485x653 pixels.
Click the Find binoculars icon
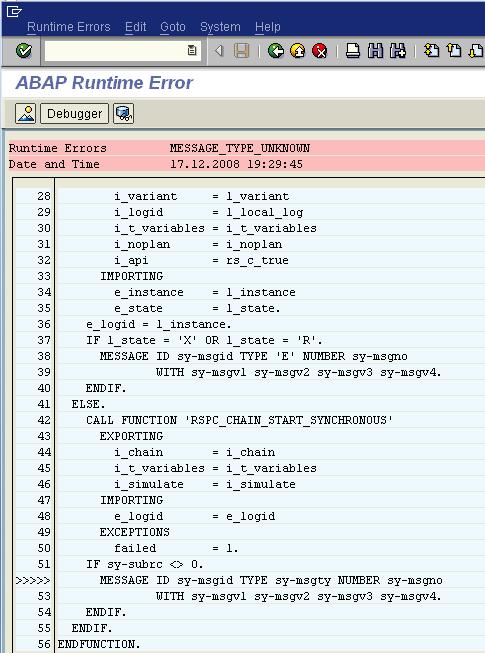click(376, 51)
